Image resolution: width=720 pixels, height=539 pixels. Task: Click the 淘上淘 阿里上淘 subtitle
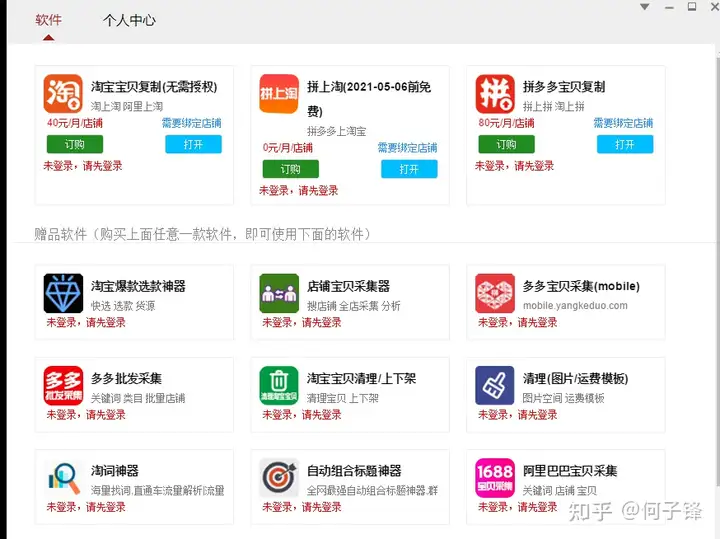(127, 107)
